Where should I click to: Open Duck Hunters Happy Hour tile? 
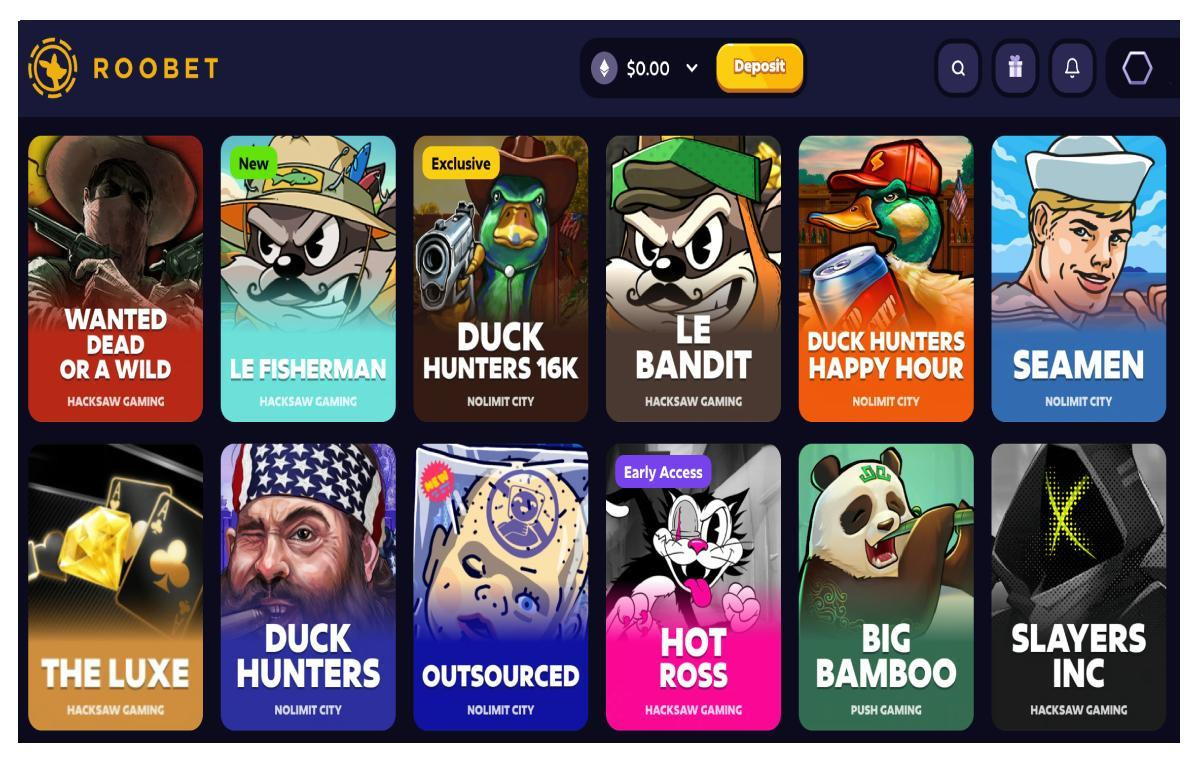click(x=886, y=279)
